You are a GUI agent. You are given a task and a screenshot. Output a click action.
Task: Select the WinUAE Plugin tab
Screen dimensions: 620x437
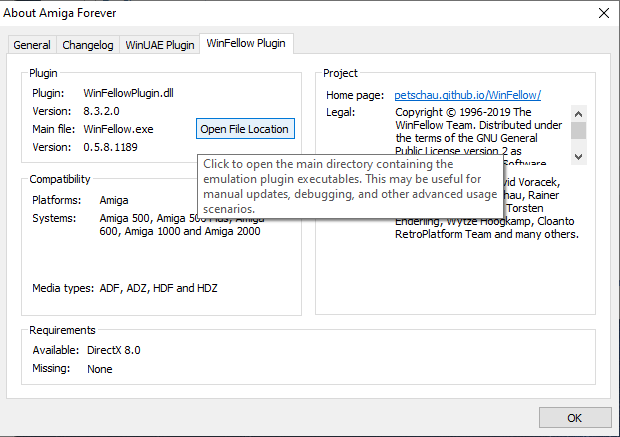160,45
